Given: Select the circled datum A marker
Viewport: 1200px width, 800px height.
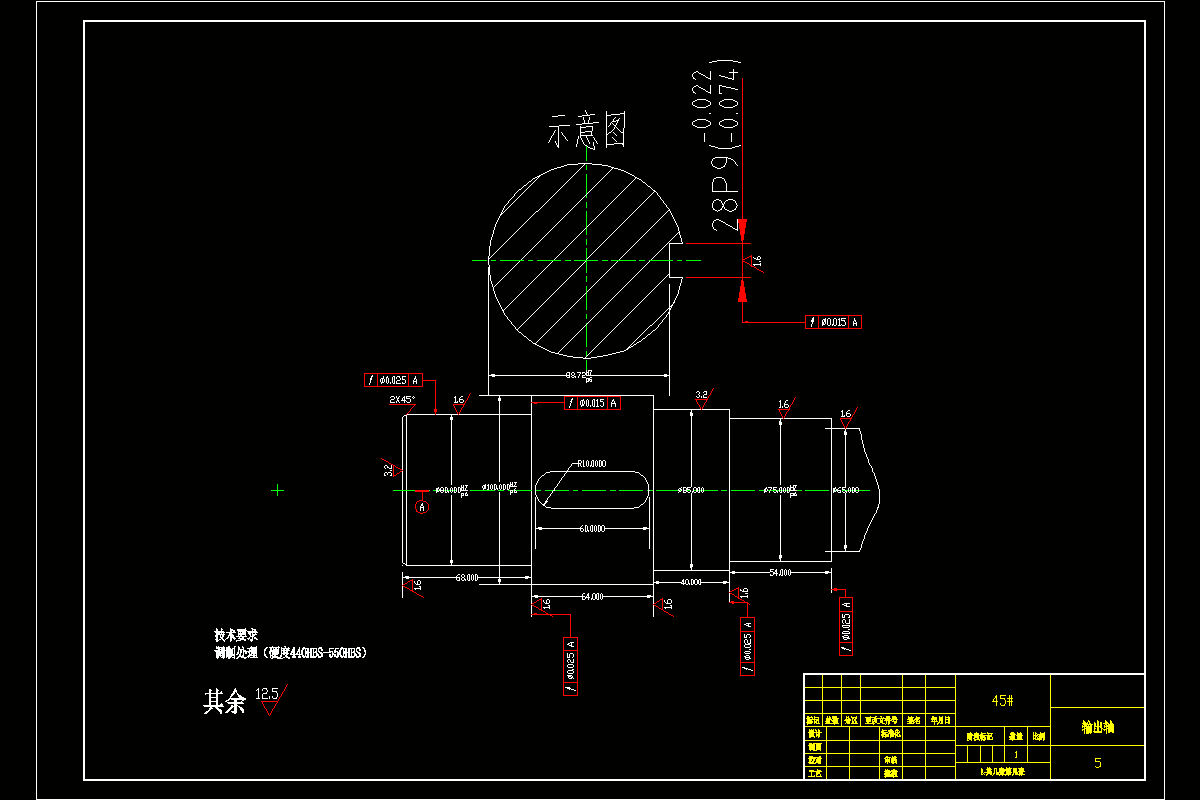Looking at the screenshot, I should pos(422,507).
